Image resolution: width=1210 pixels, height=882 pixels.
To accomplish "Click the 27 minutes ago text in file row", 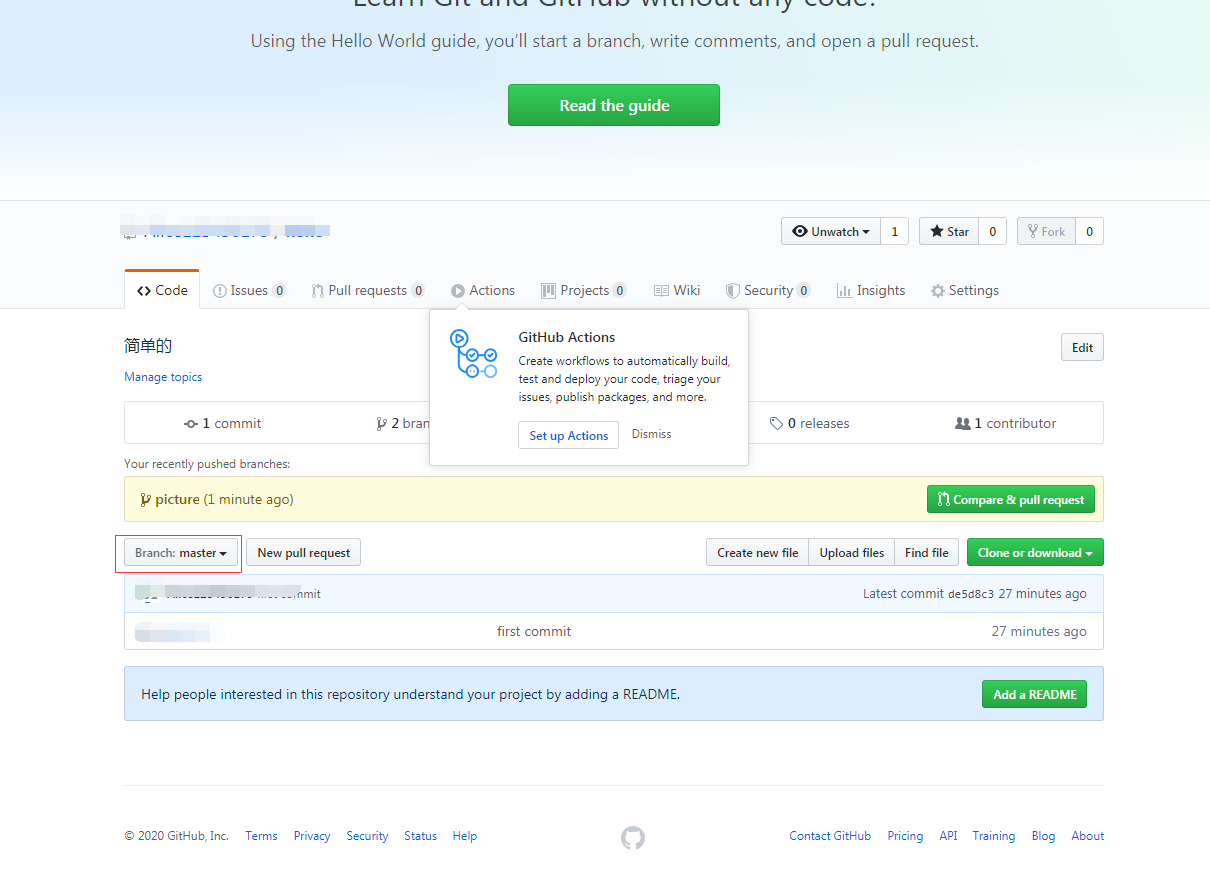I will tap(1039, 631).
